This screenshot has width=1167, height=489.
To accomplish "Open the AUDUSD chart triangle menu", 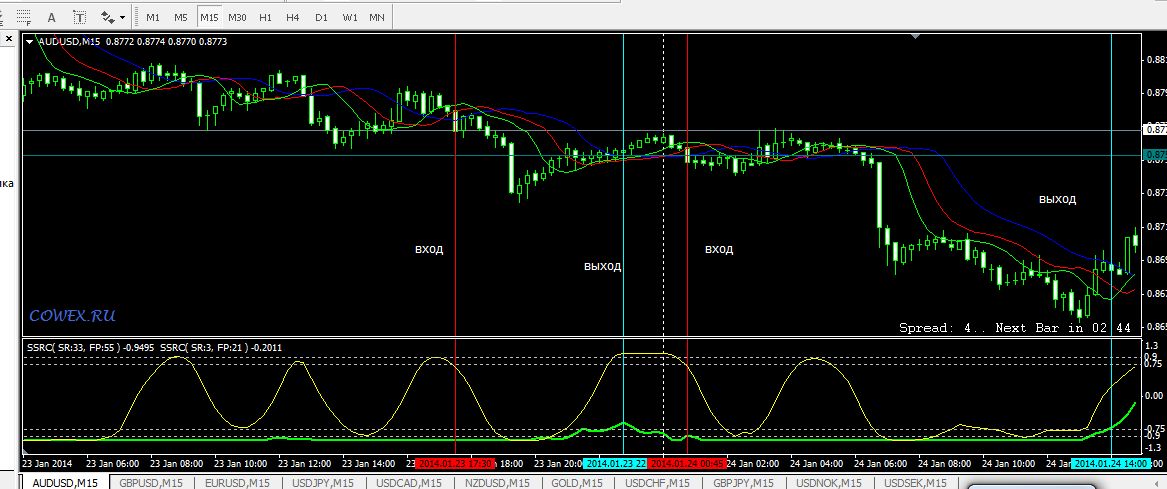I will 29,42.
